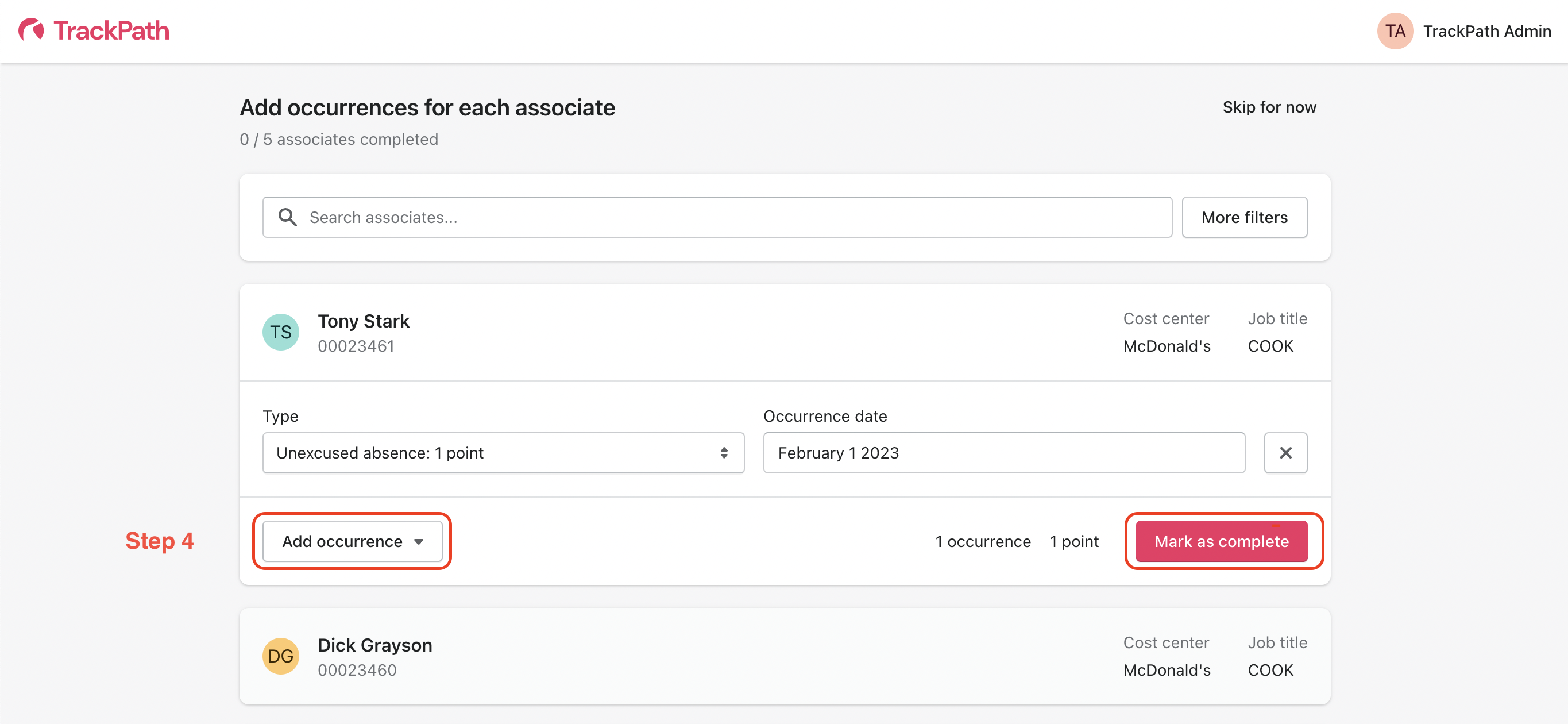Click Mark as complete button
The image size is (1568, 724).
click(1221, 541)
